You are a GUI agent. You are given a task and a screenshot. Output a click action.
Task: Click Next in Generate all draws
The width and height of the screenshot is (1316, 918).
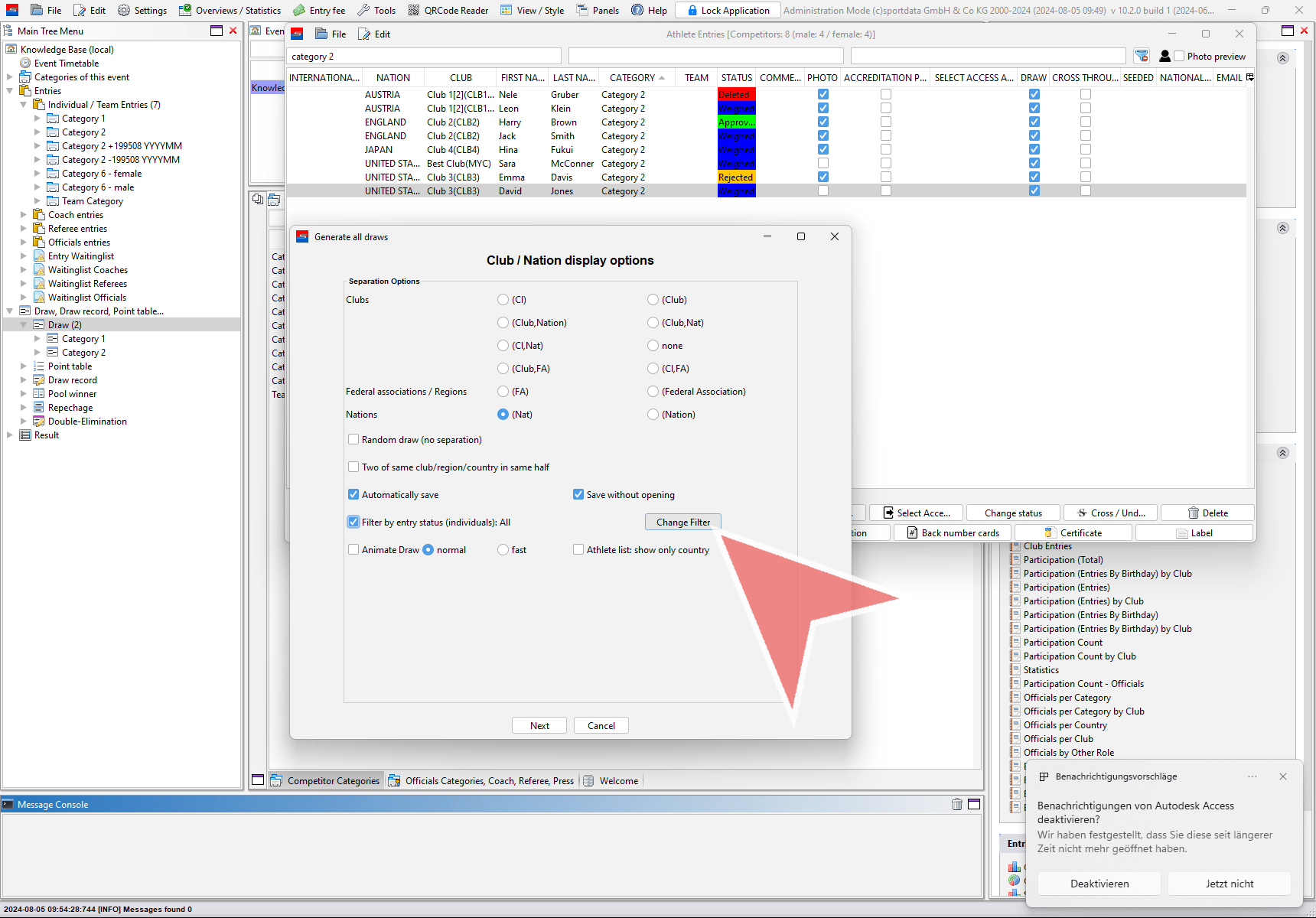coord(539,726)
